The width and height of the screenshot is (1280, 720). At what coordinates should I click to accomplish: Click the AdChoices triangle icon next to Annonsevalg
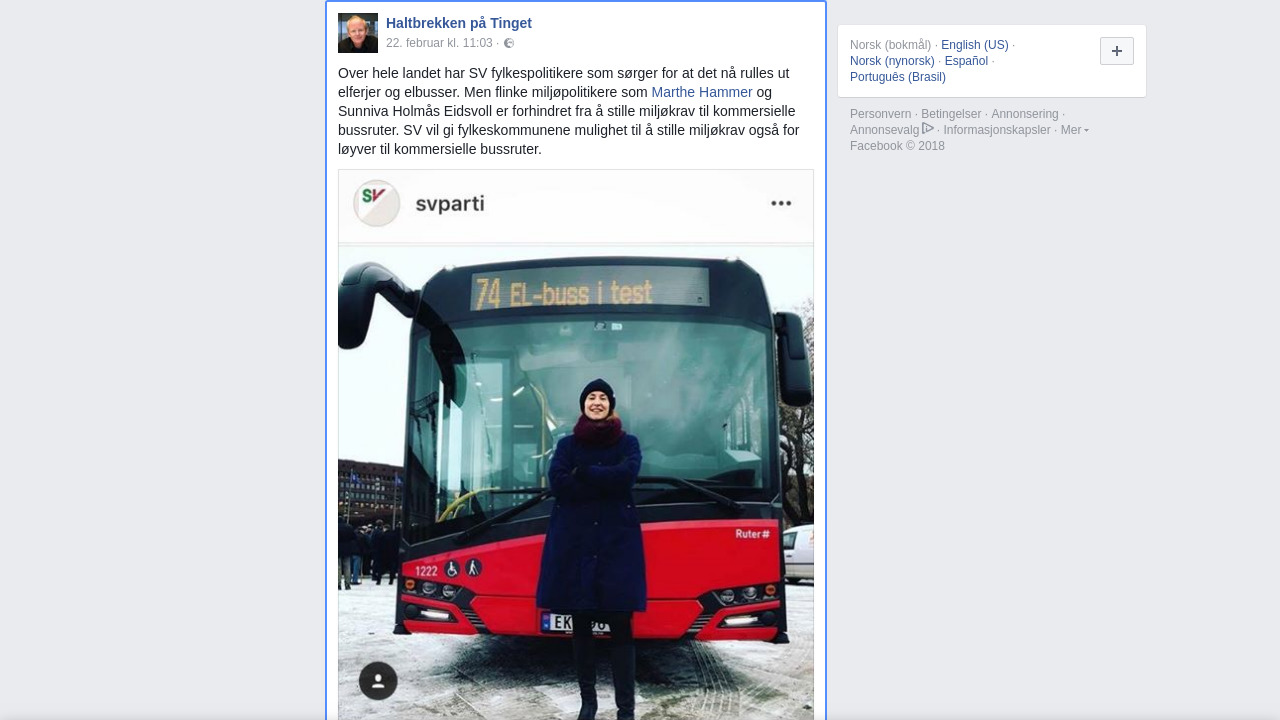(928, 129)
